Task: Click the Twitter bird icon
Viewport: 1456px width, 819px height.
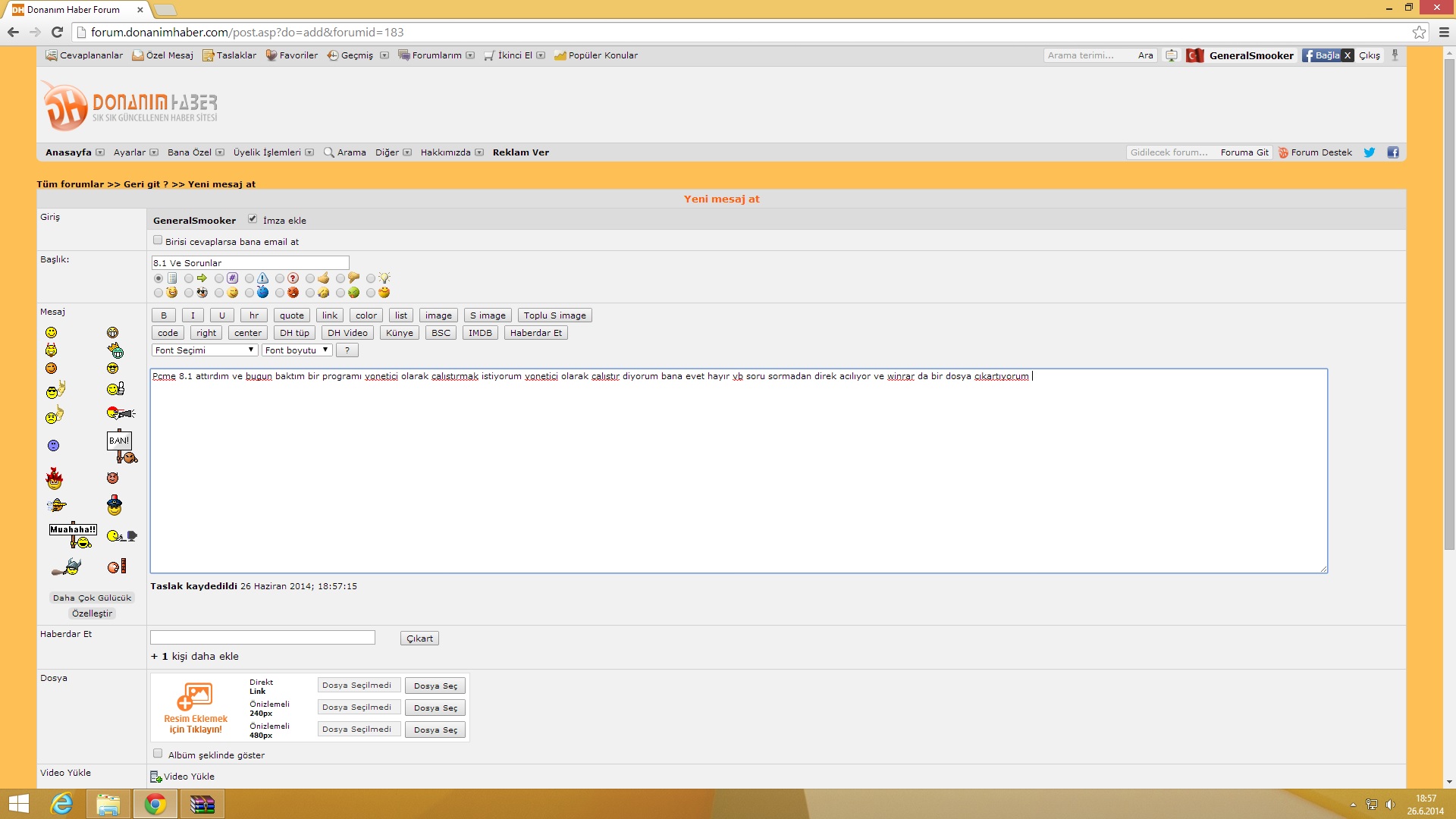Action: pyautogui.click(x=1369, y=152)
